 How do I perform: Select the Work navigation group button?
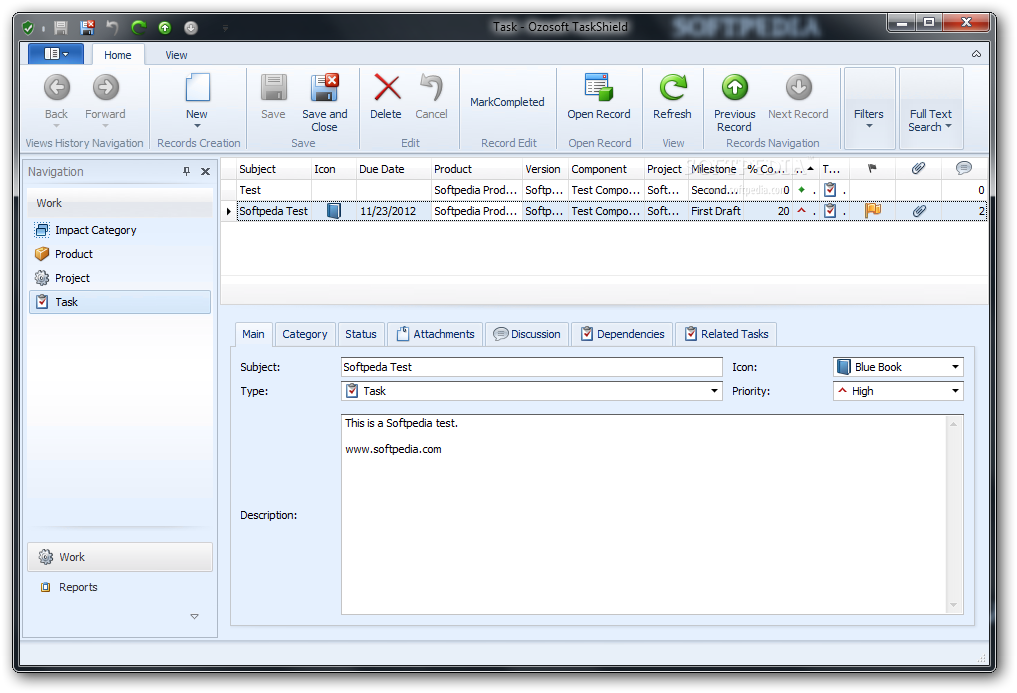pos(120,557)
